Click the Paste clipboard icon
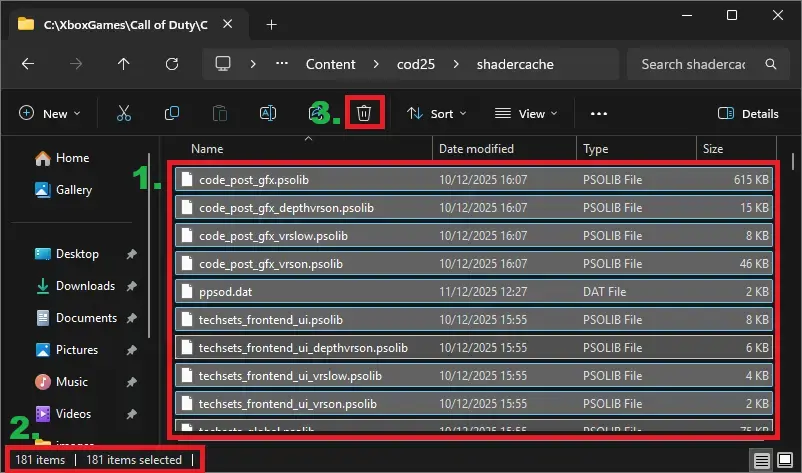The image size is (802, 473). [220, 113]
